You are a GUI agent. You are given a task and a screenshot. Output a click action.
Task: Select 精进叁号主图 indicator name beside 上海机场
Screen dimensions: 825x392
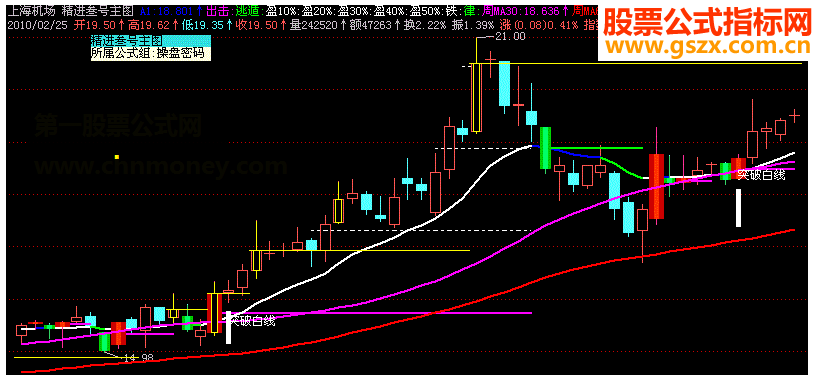98,11
